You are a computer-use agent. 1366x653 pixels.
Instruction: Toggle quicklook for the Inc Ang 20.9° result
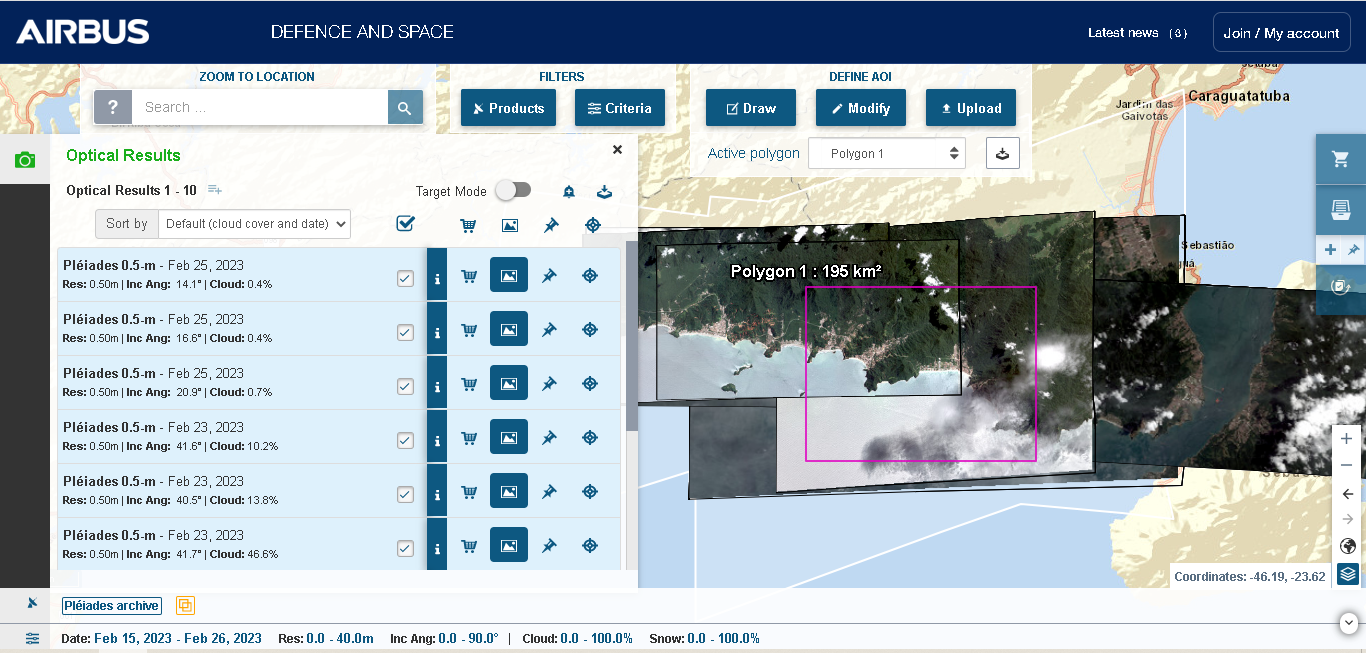[509, 383]
